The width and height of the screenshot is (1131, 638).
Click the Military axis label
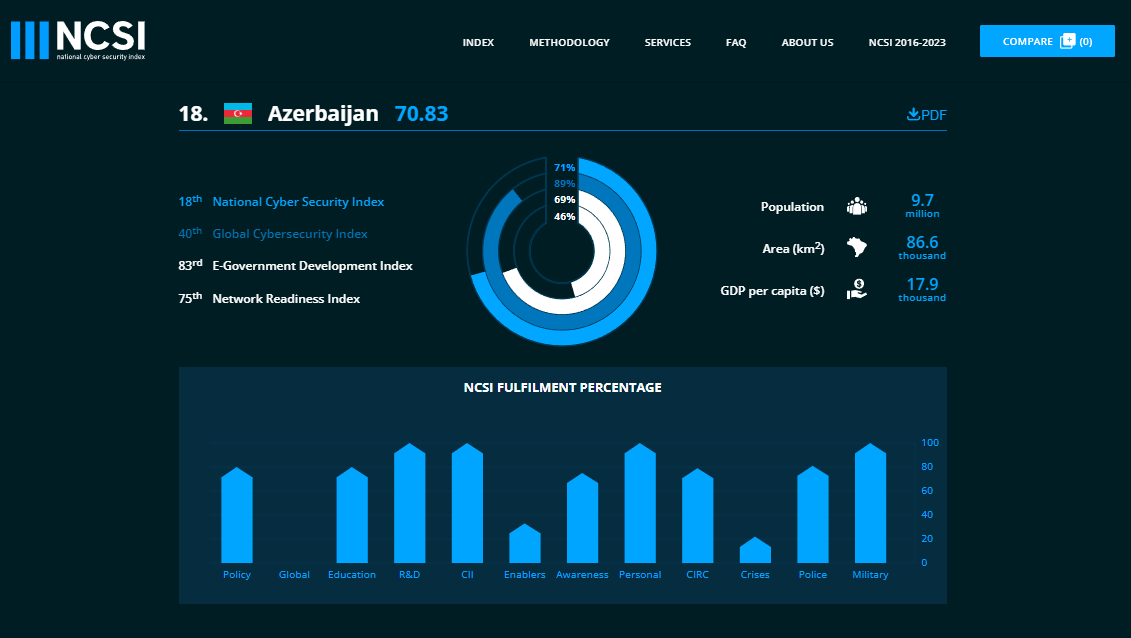tap(871, 575)
